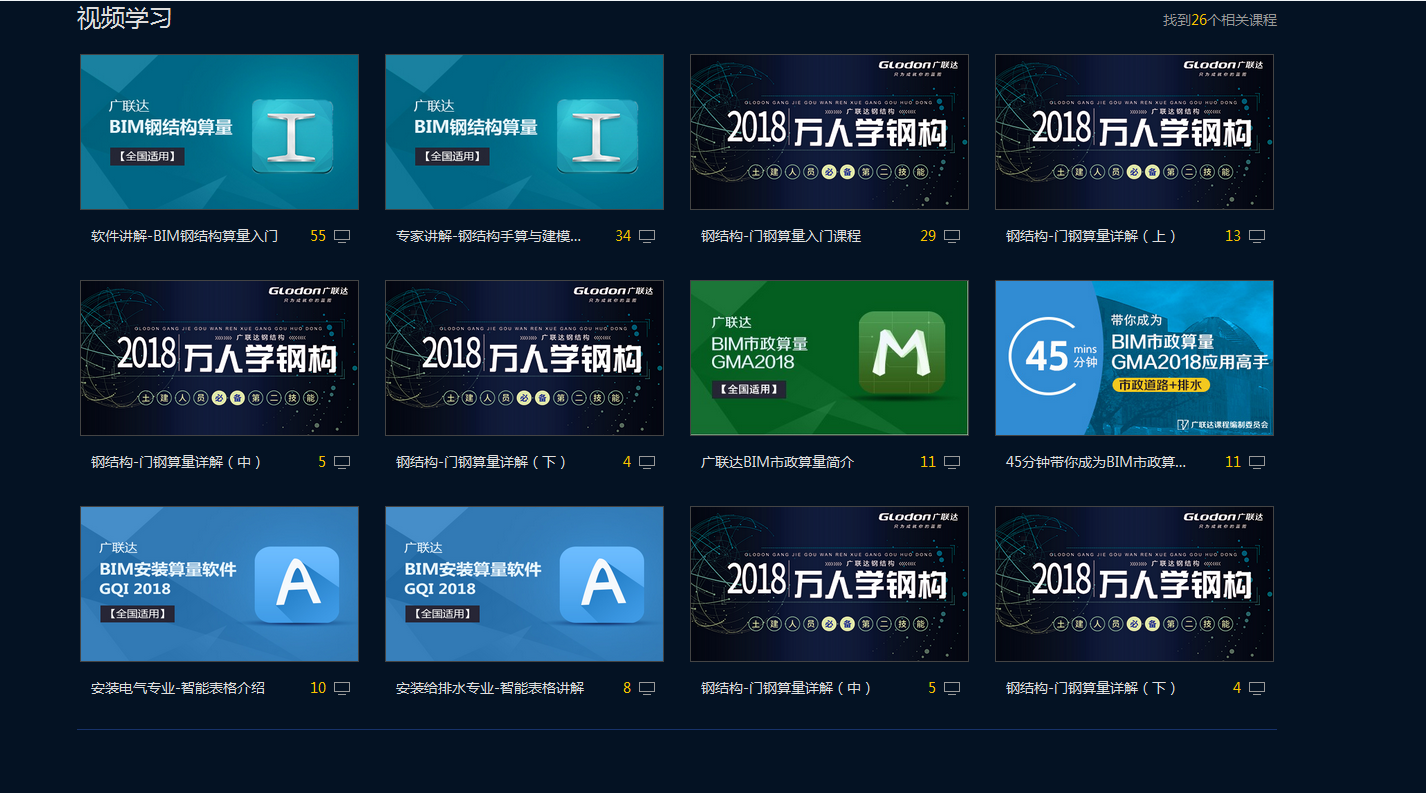This screenshot has height=793, width=1426.
Task: Click the monitor icon beside 45分钟带你成为BIM市政算
Action: point(1257,462)
